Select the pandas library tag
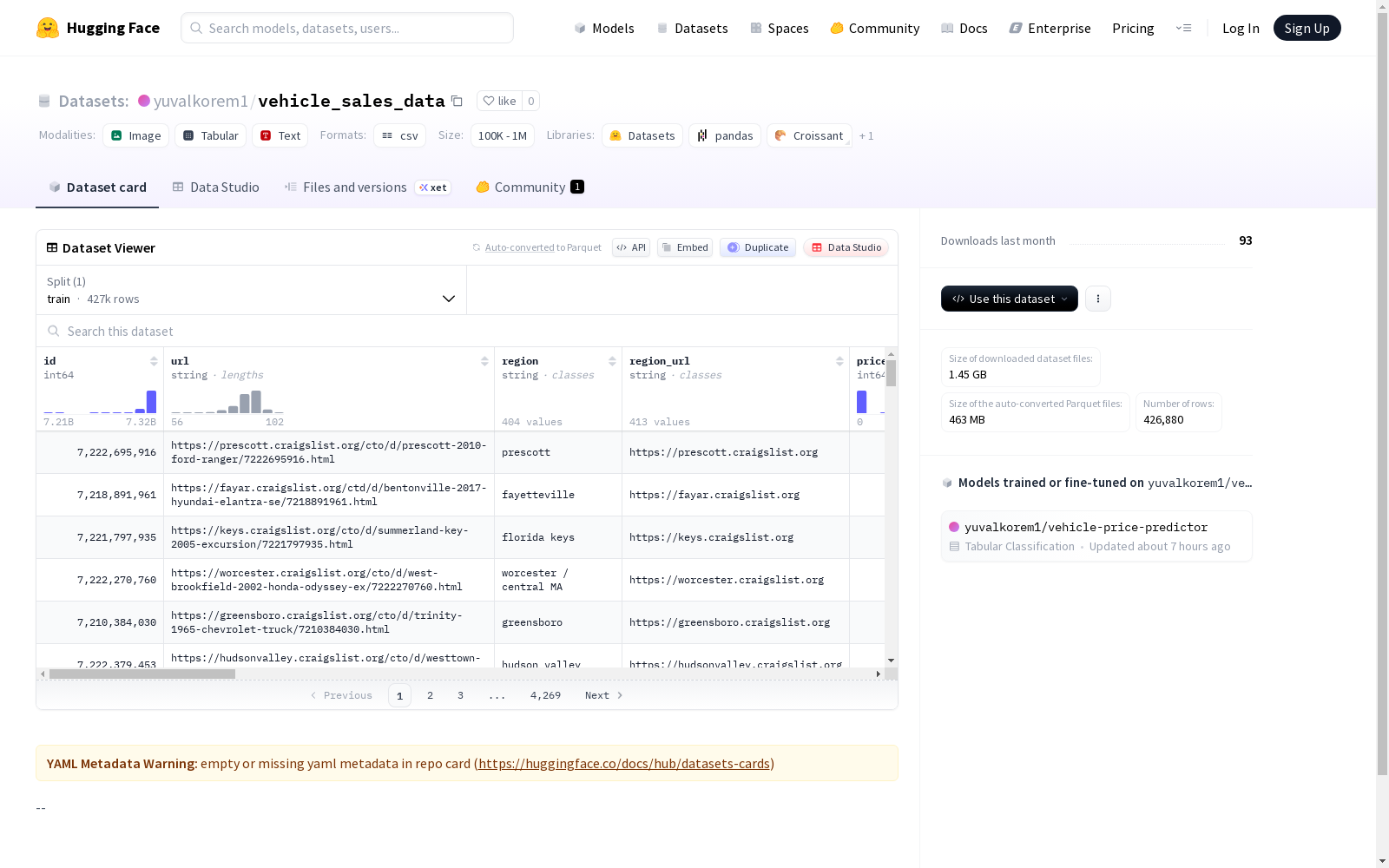The height and width of the screenshot is (868, 1389). (725, 135)
